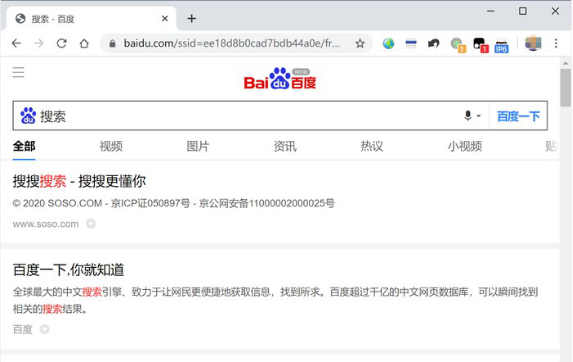Start voice search with microphone icon
This screenshot has width=573, height=362.
click(x=468, y=116)
